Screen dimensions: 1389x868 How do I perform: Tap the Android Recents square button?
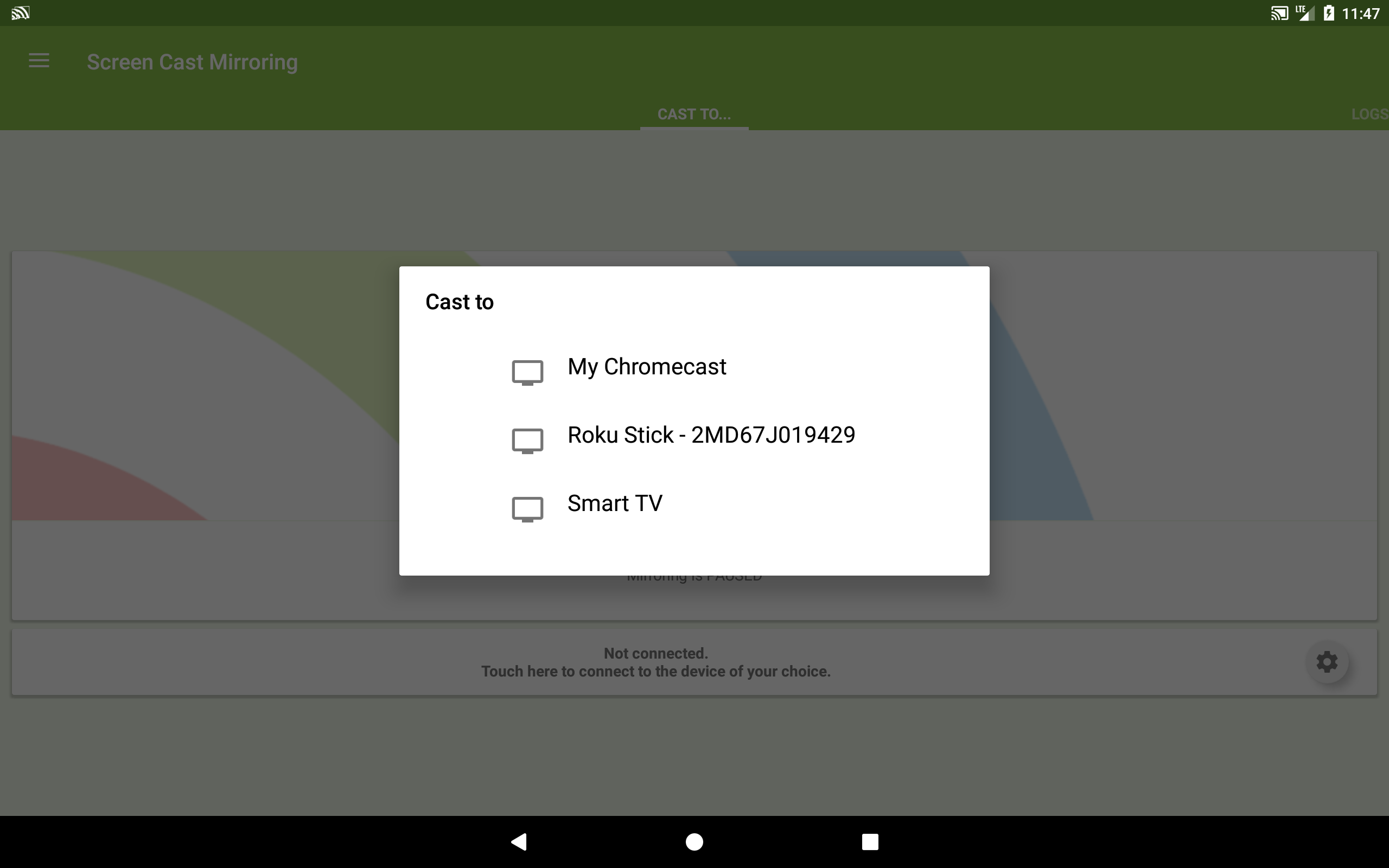point(870,841)
